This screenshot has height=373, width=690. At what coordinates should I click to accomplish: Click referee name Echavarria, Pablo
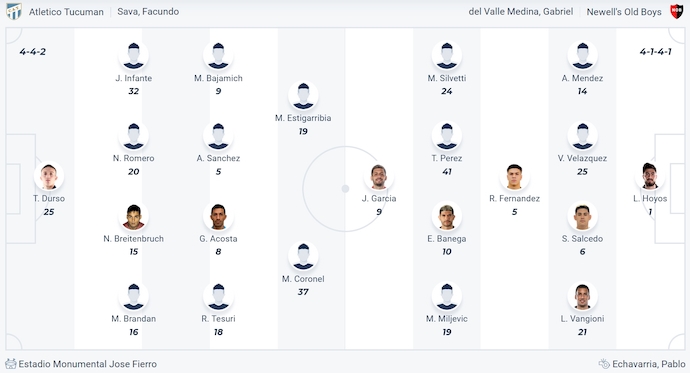pos(649,364)
